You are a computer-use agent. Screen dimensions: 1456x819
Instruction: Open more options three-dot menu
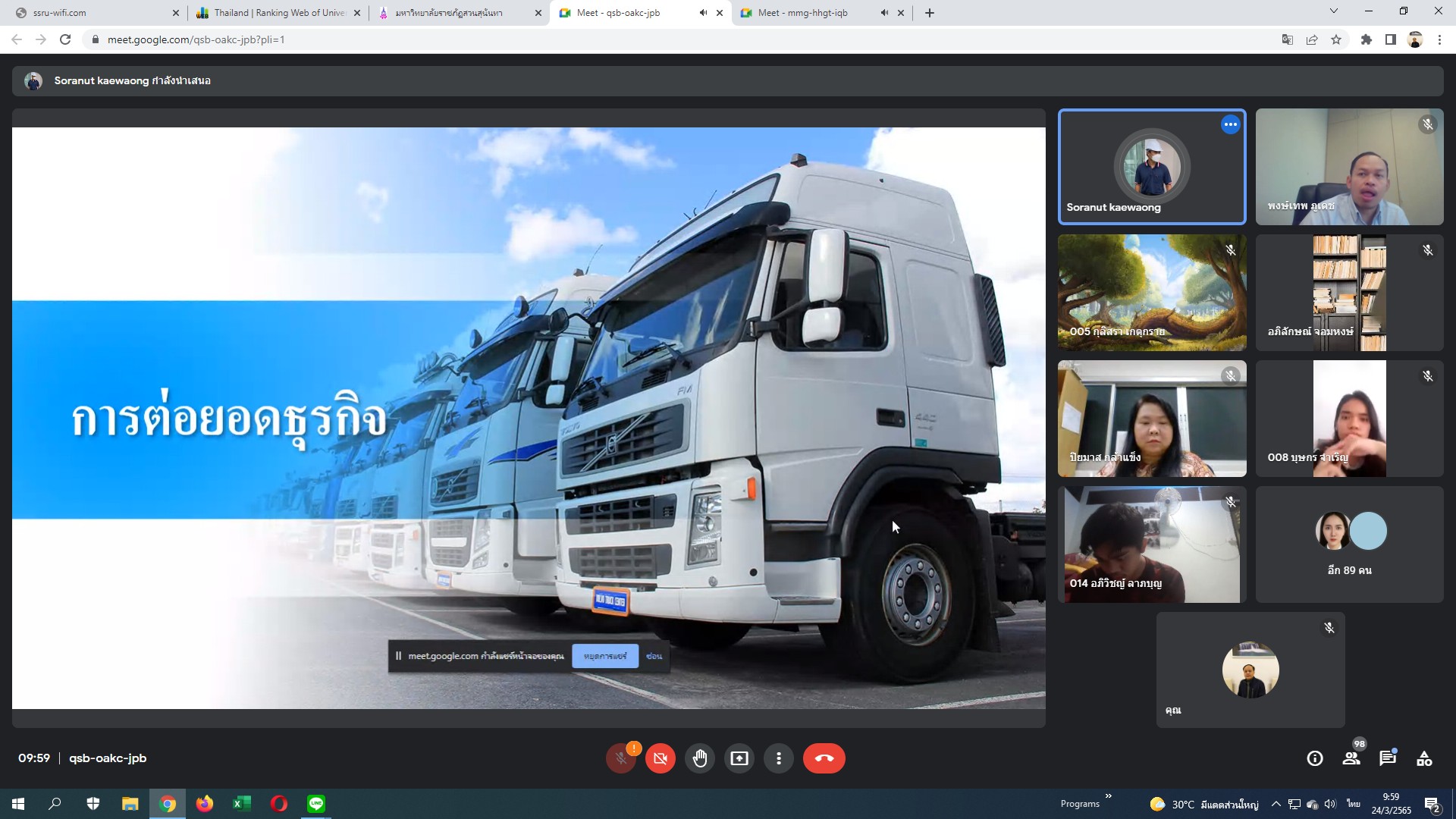point(778,758)
